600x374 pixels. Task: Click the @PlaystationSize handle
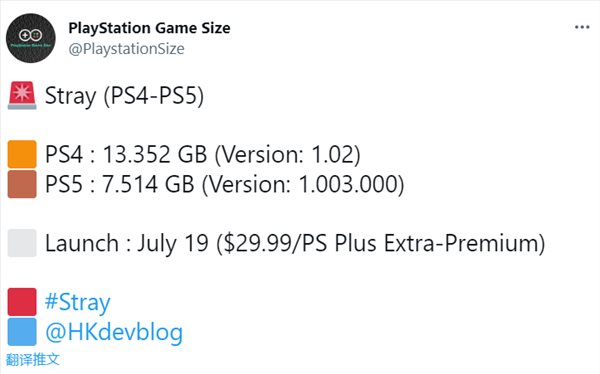126,49
